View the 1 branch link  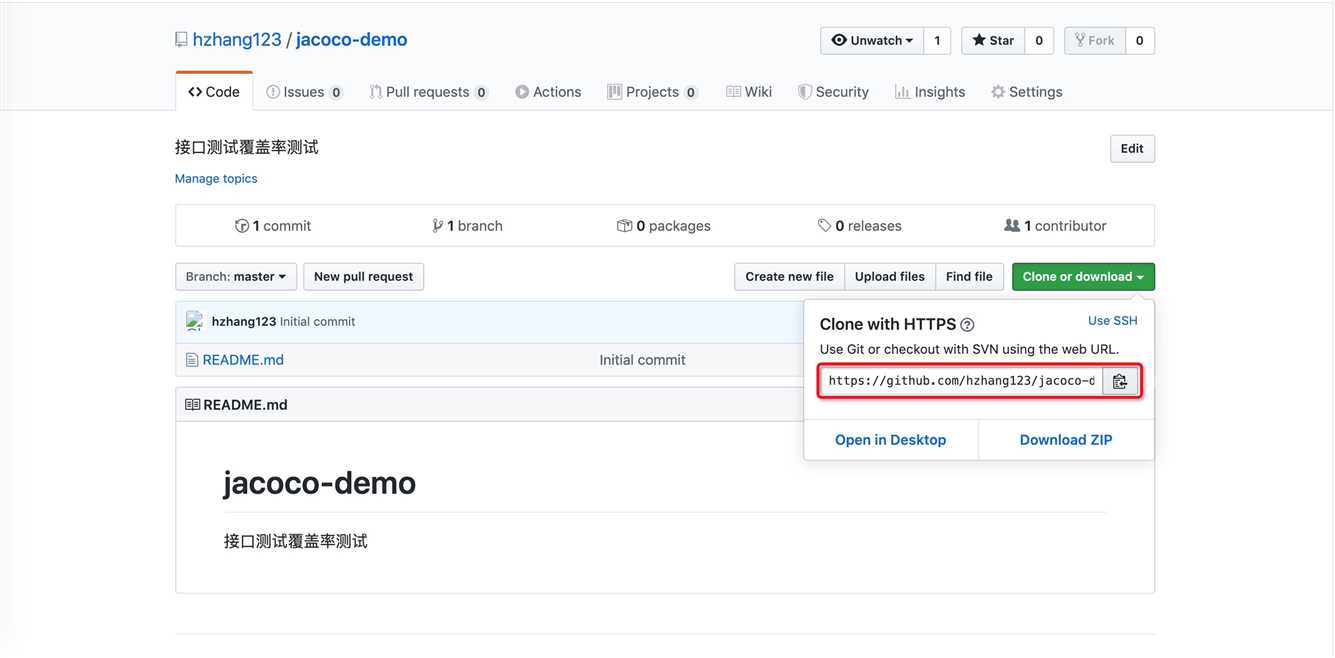click(x=467, y=226)
